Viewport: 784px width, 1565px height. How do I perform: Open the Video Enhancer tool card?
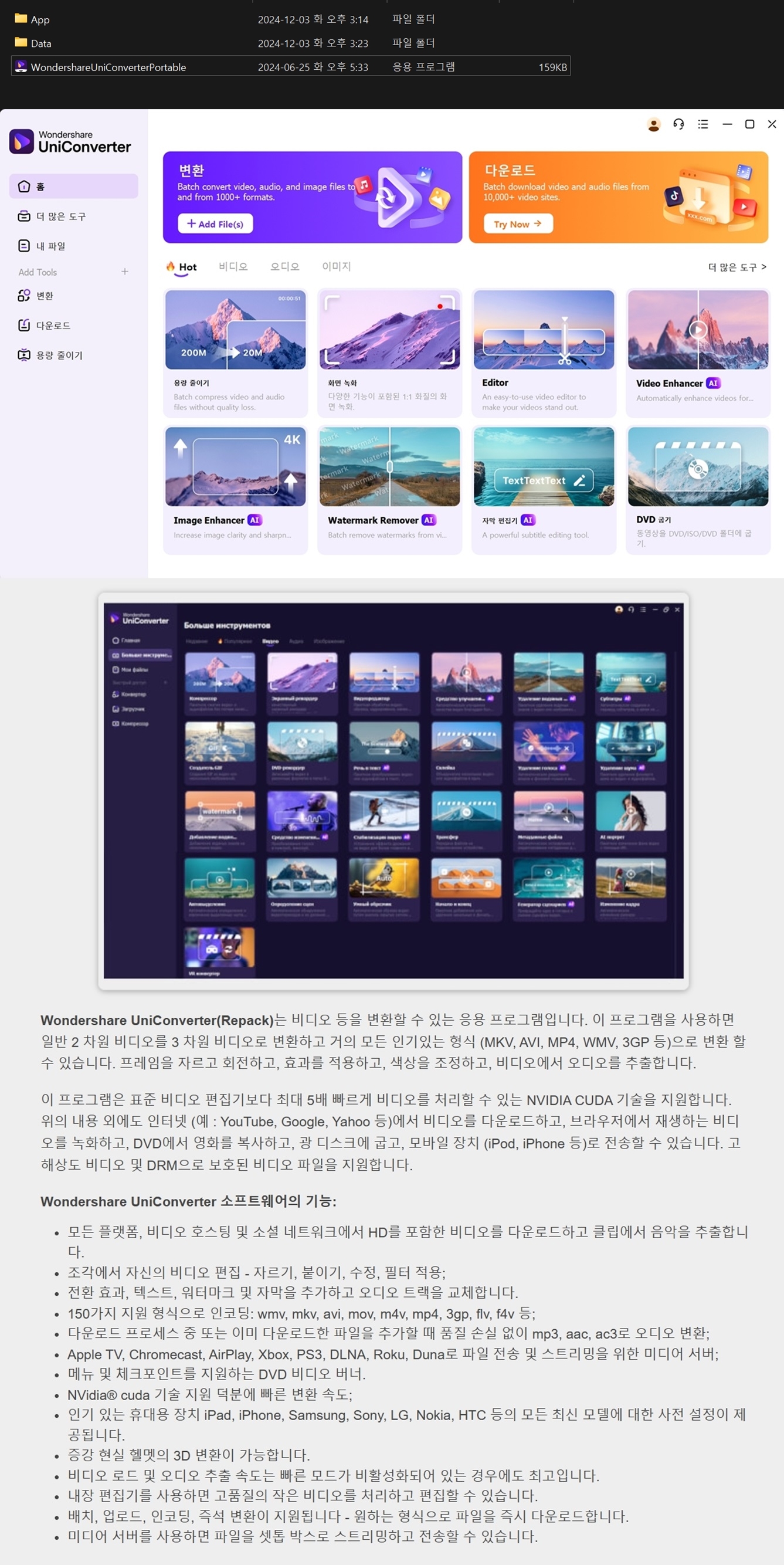(698, 353)
